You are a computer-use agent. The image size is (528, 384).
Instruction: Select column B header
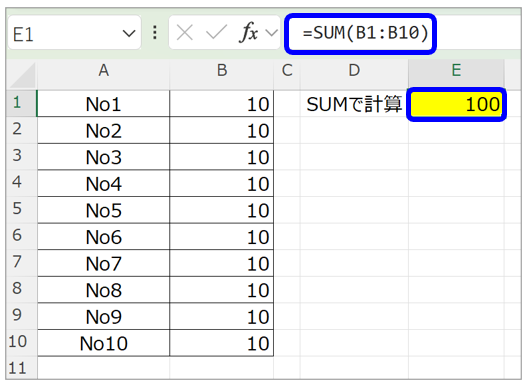[x=222, y=71]
